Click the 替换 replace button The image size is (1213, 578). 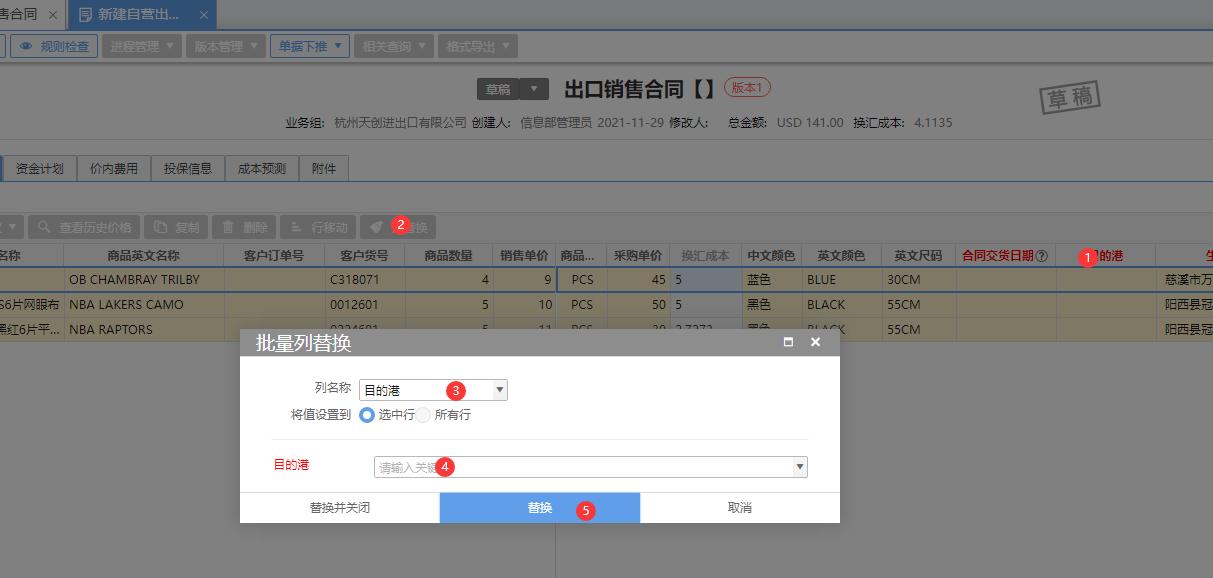(x=539, y=508)
